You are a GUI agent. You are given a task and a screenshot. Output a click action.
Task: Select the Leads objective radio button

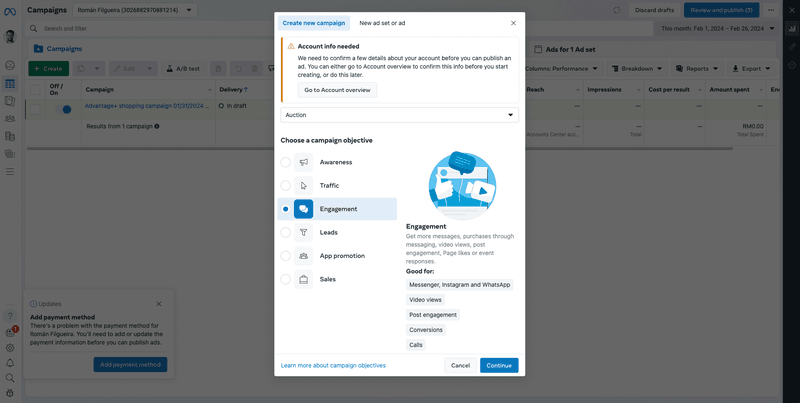(x=286, y=233)
